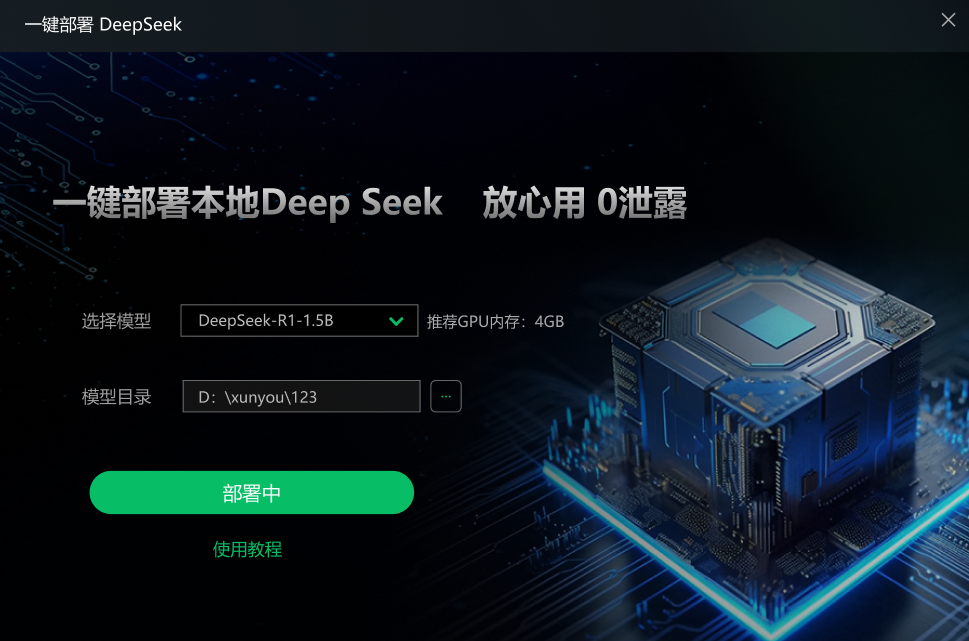
Task: Click the 推荐GPU内存：4GB hint text
Action: click(x=496, y=321)
